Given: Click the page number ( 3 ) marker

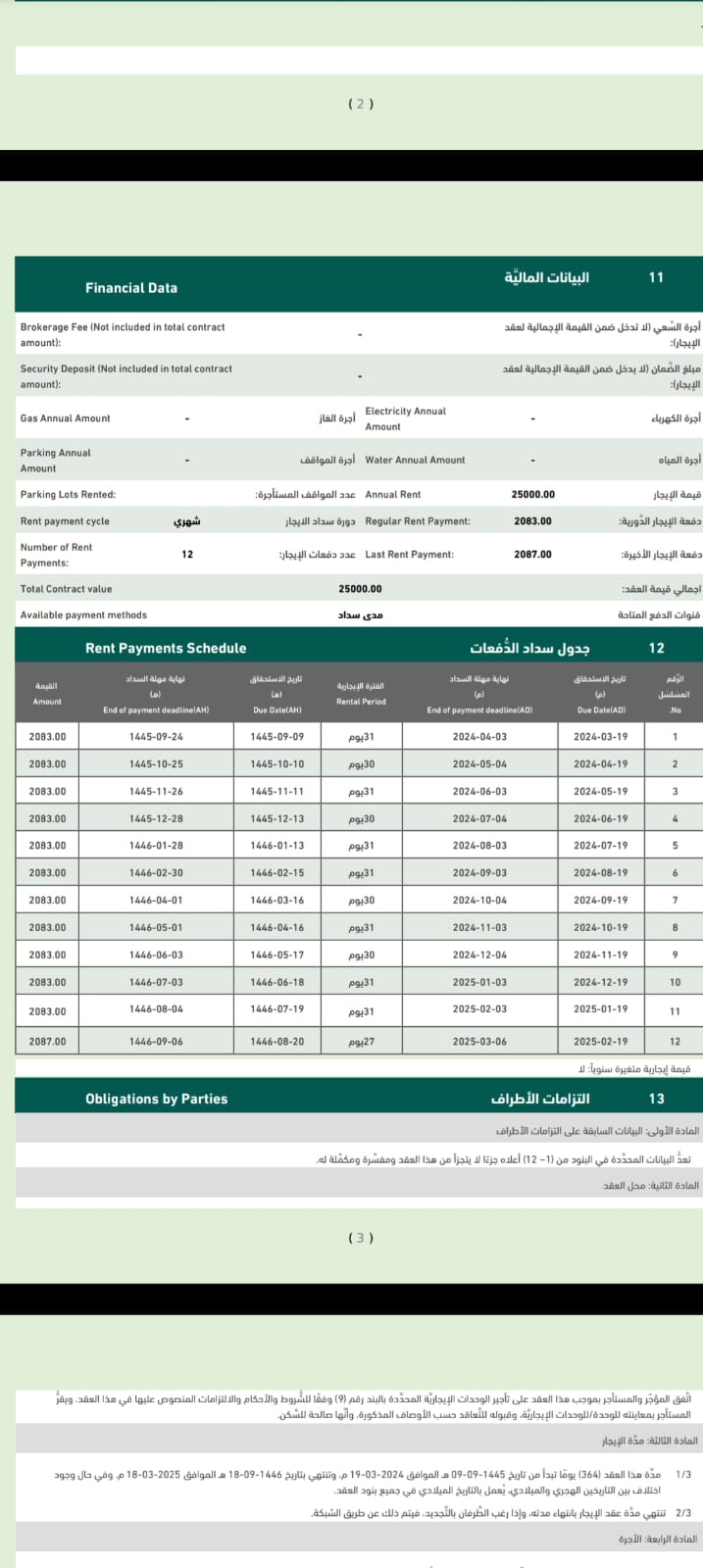Looking at the screenshot, I should (x=361, y=1238).
